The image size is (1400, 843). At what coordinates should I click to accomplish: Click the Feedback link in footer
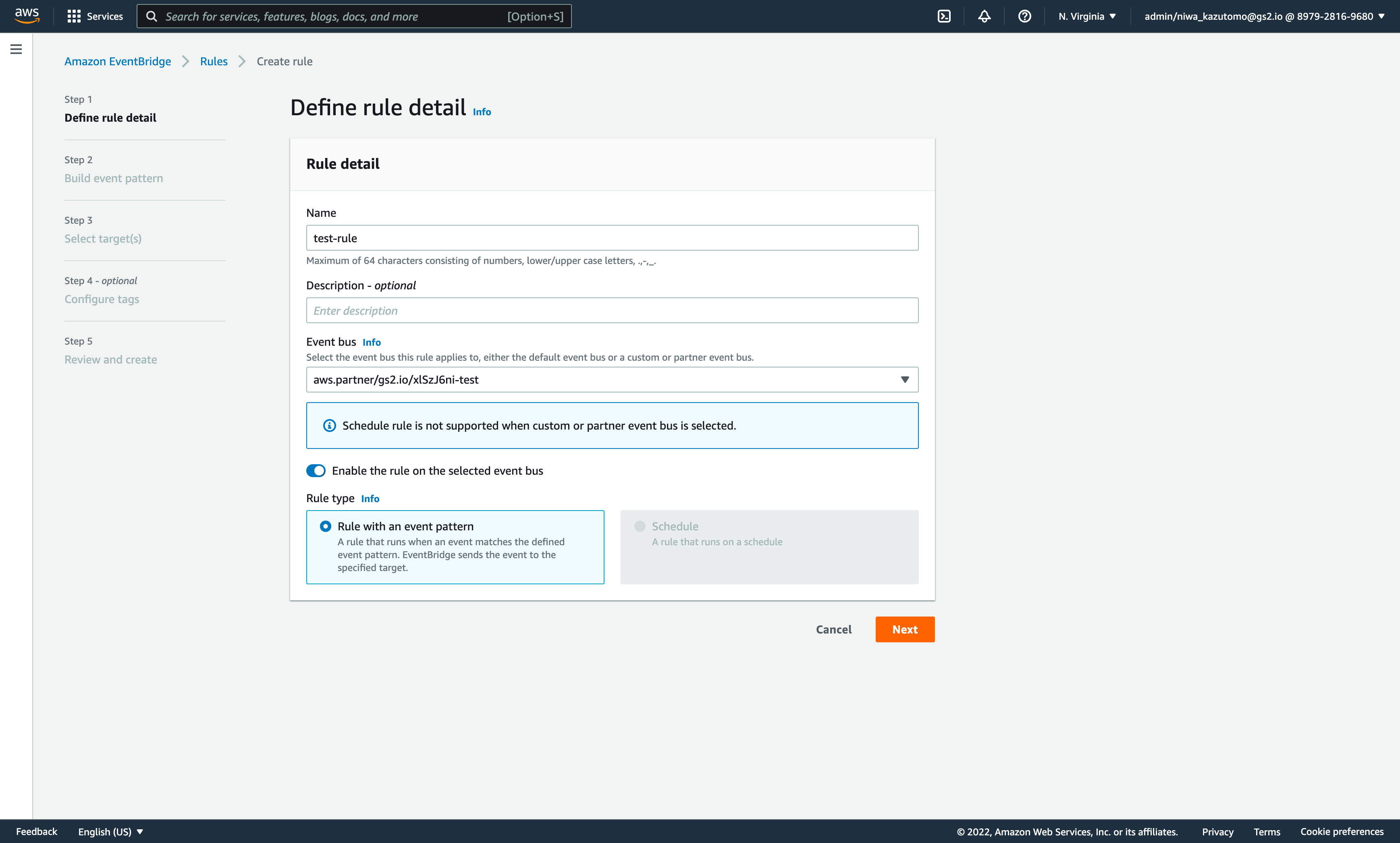tap(37, 832)
